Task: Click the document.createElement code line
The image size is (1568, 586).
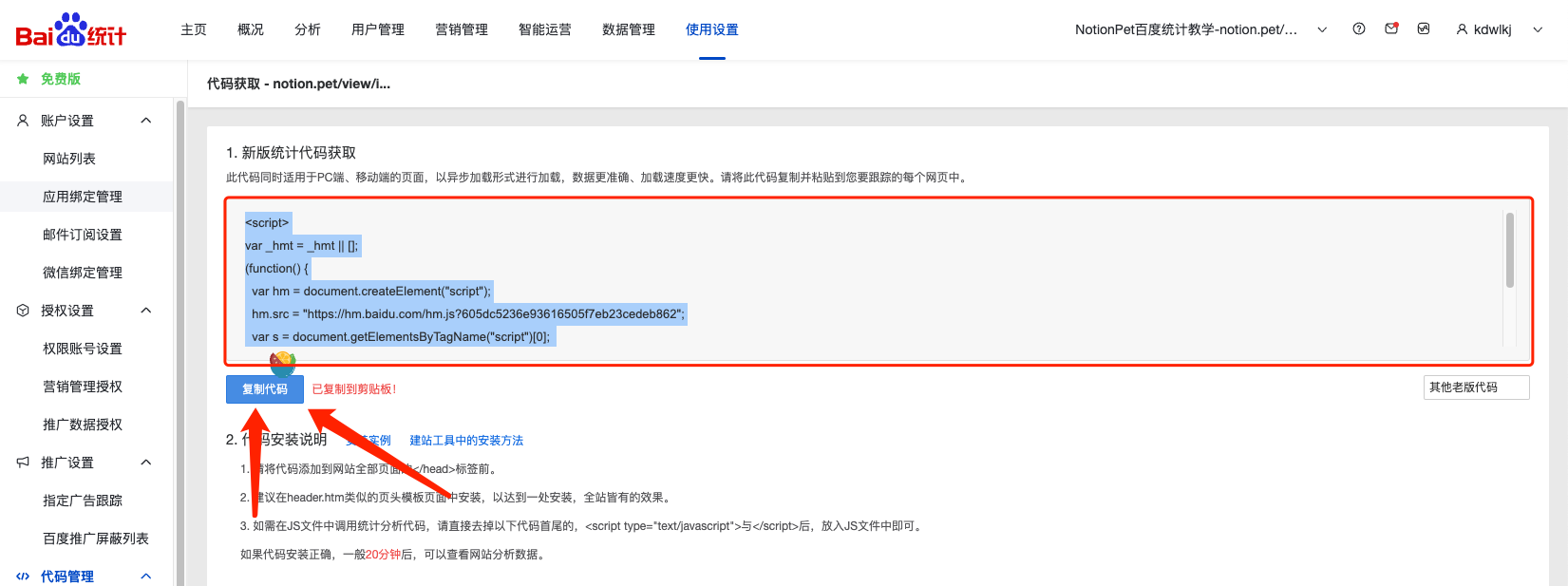Action: (x=371, y=292)
